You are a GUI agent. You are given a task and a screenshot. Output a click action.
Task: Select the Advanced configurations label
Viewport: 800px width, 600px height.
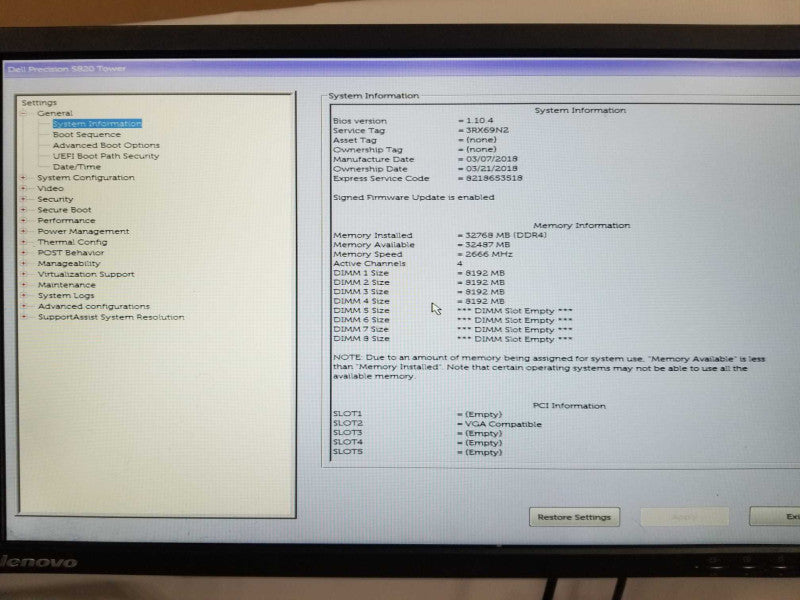tap(94, 306)
